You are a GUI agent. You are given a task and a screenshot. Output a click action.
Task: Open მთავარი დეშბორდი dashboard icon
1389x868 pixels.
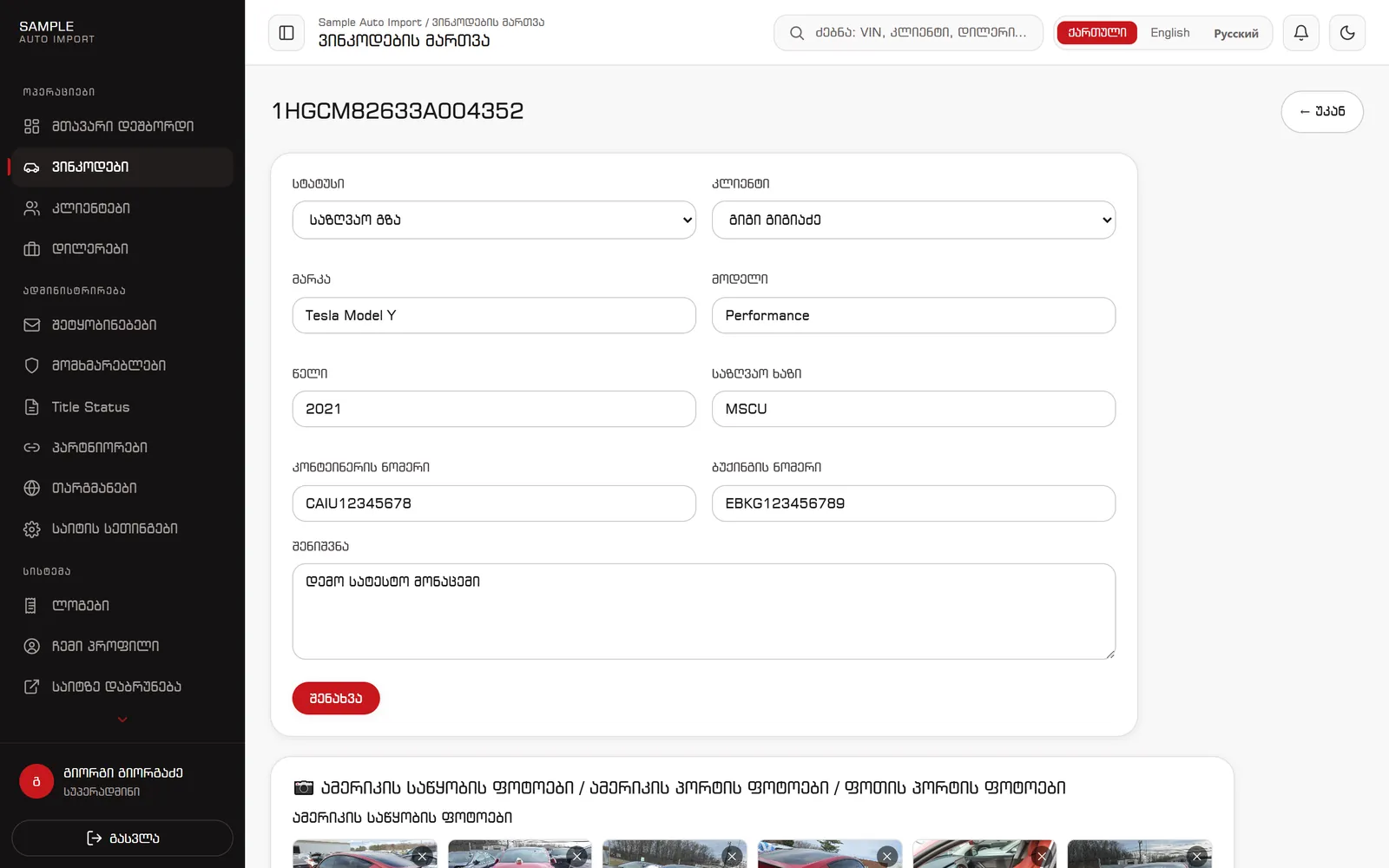[x=32, y=126]
